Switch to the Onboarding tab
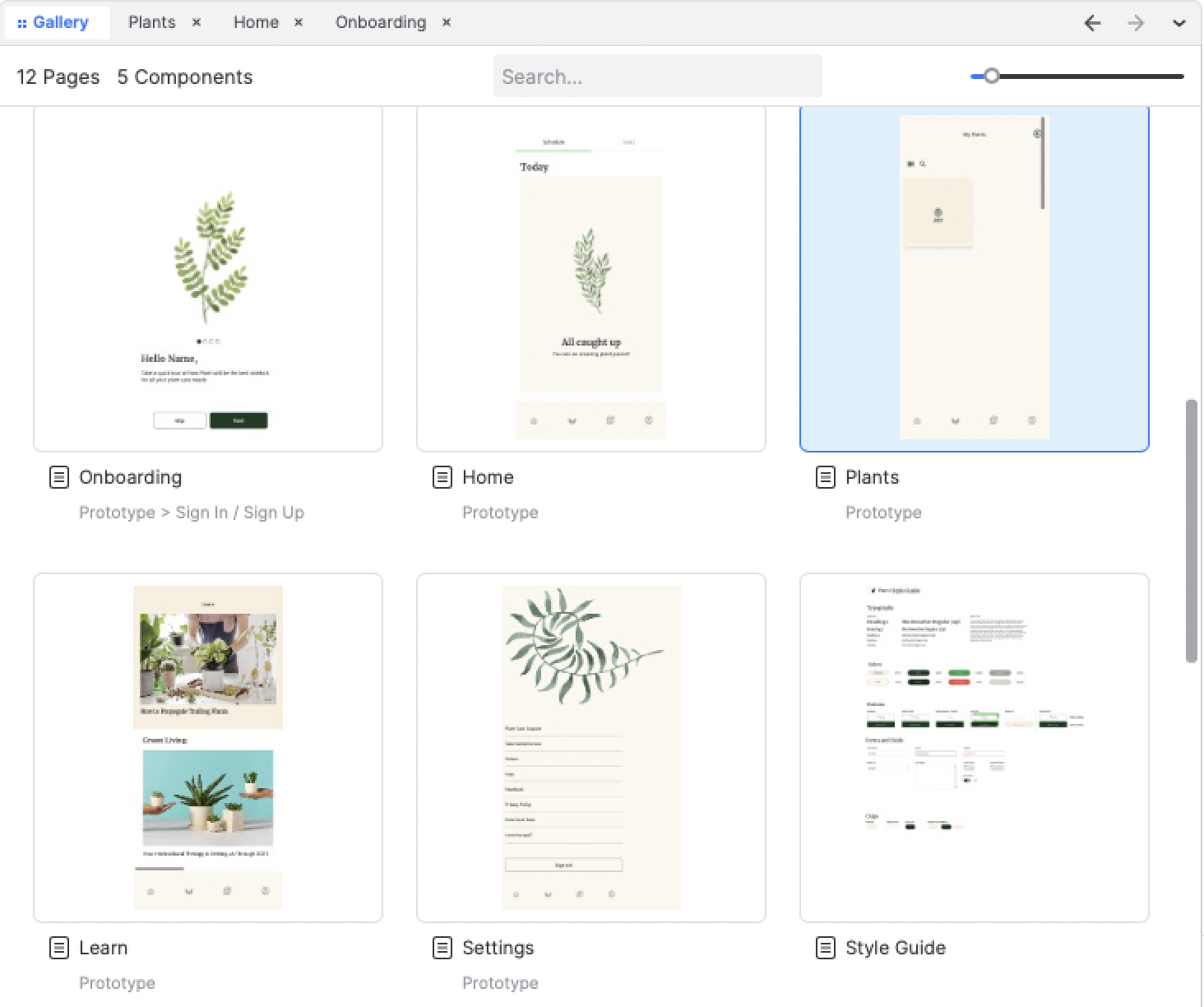This screenshot has width=1204, height=1007. 380,23
